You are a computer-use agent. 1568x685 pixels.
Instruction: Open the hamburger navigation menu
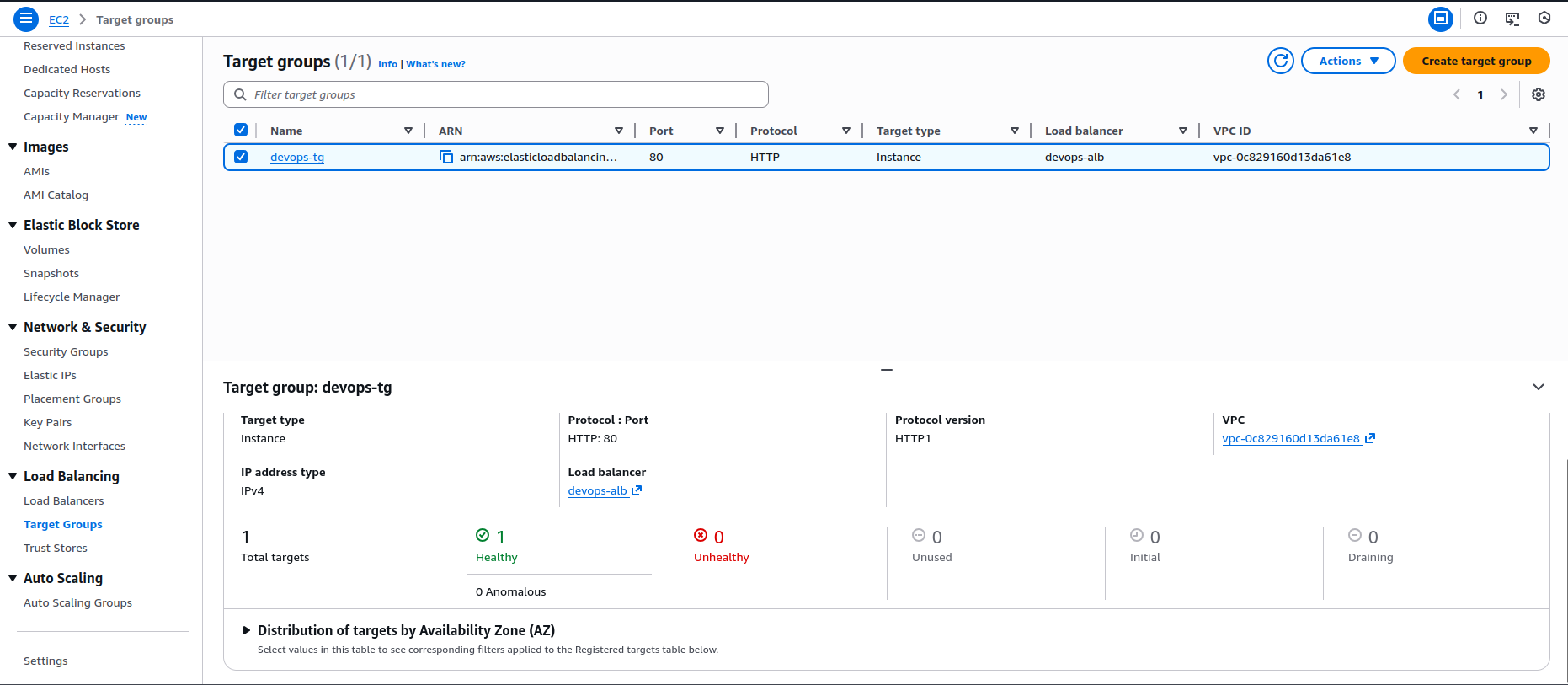[x=26, y=19]
